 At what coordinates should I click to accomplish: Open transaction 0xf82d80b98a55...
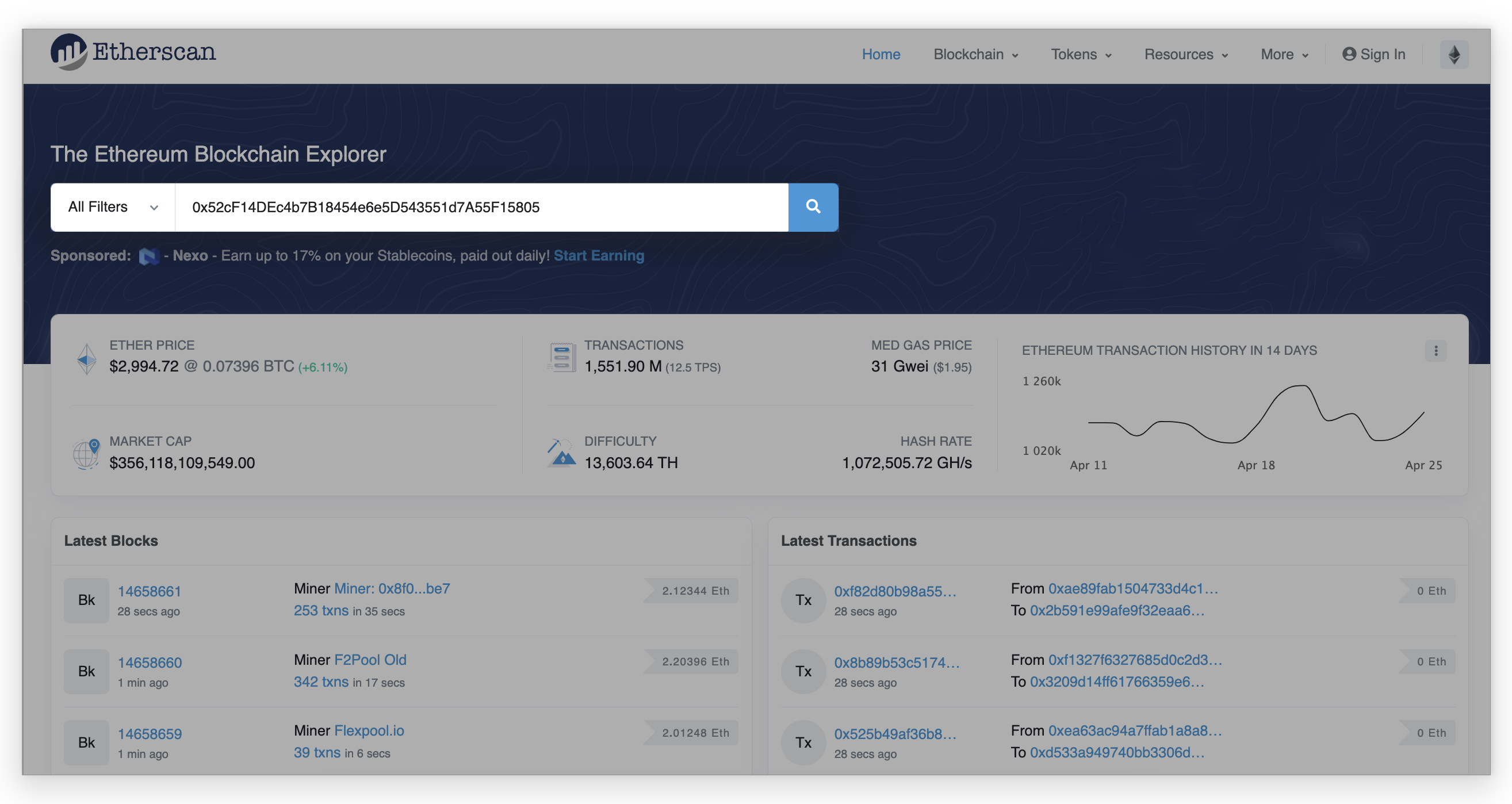point(895,592)
